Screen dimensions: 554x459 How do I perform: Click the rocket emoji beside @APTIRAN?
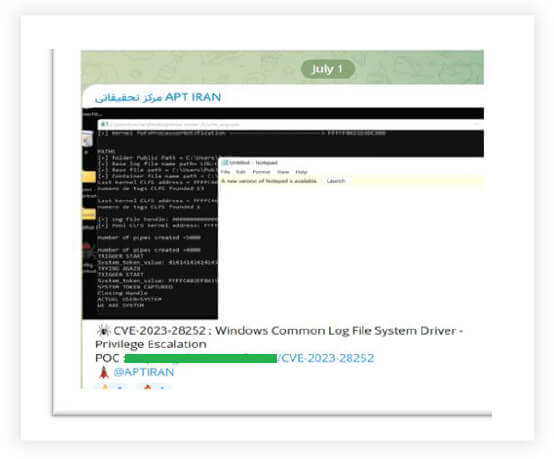tap(104, 372)
